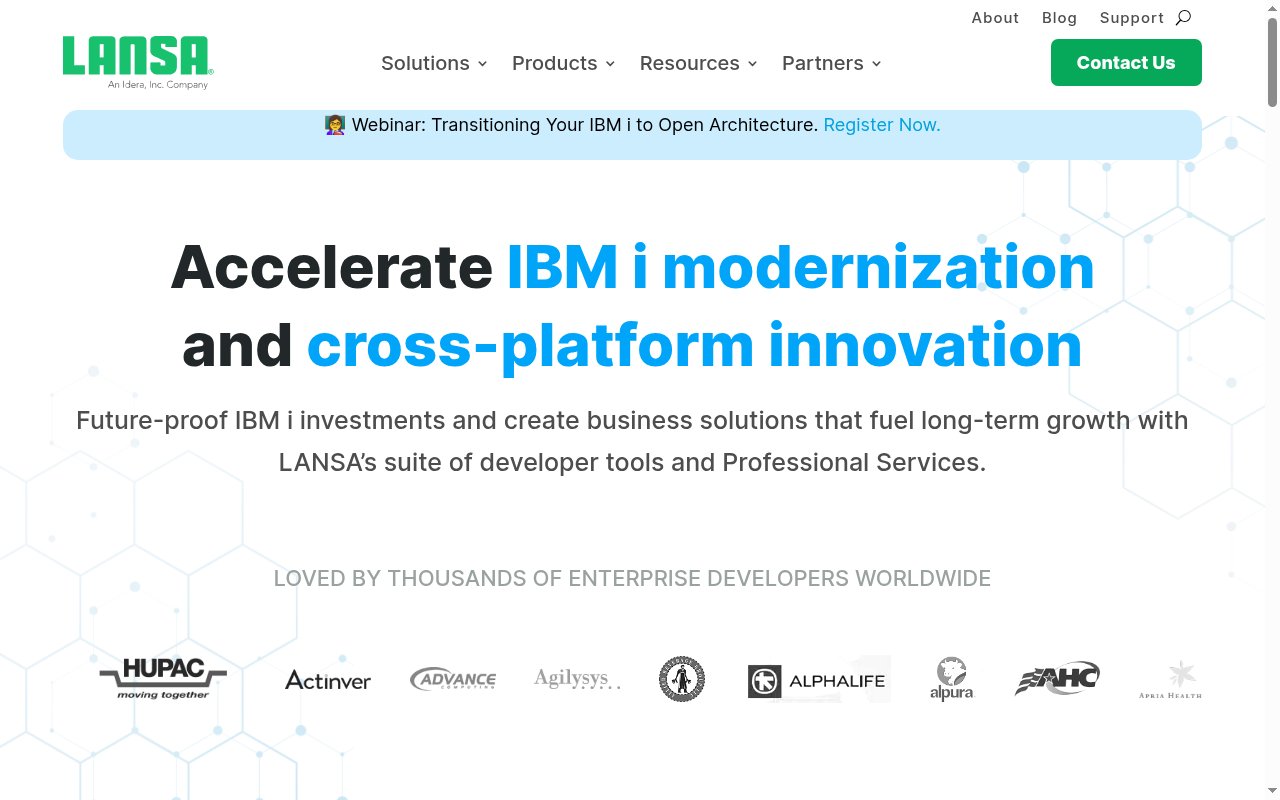
Task: Follow the Register Now link
Action: tap(881, 125)
